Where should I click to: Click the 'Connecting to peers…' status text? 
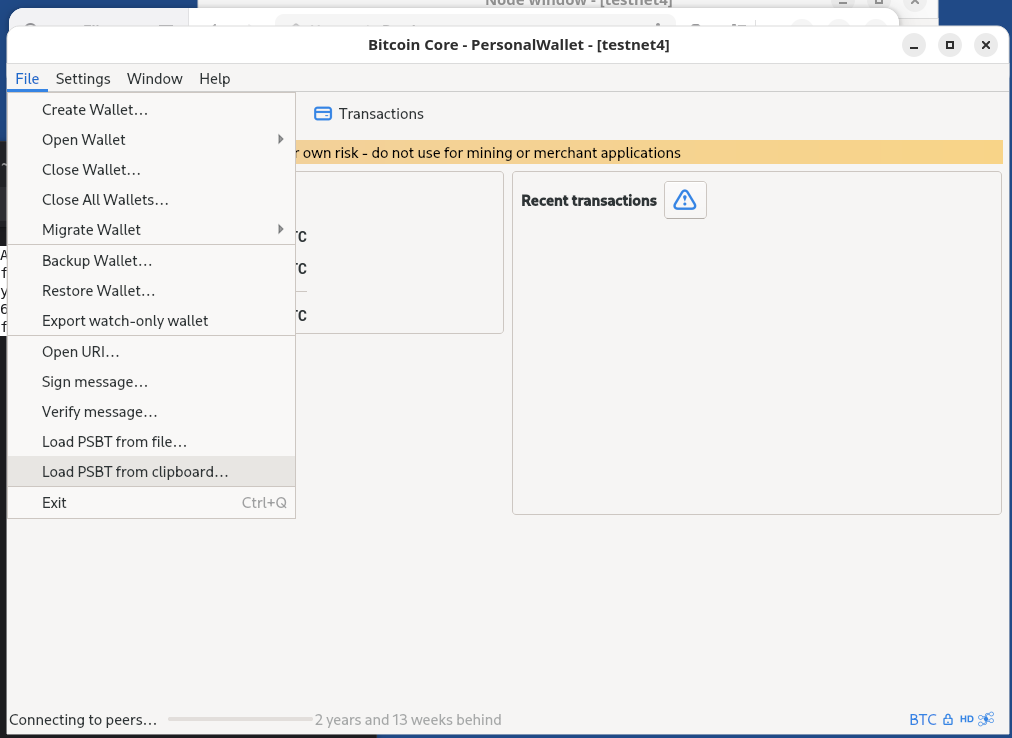[x=83, y=719]
